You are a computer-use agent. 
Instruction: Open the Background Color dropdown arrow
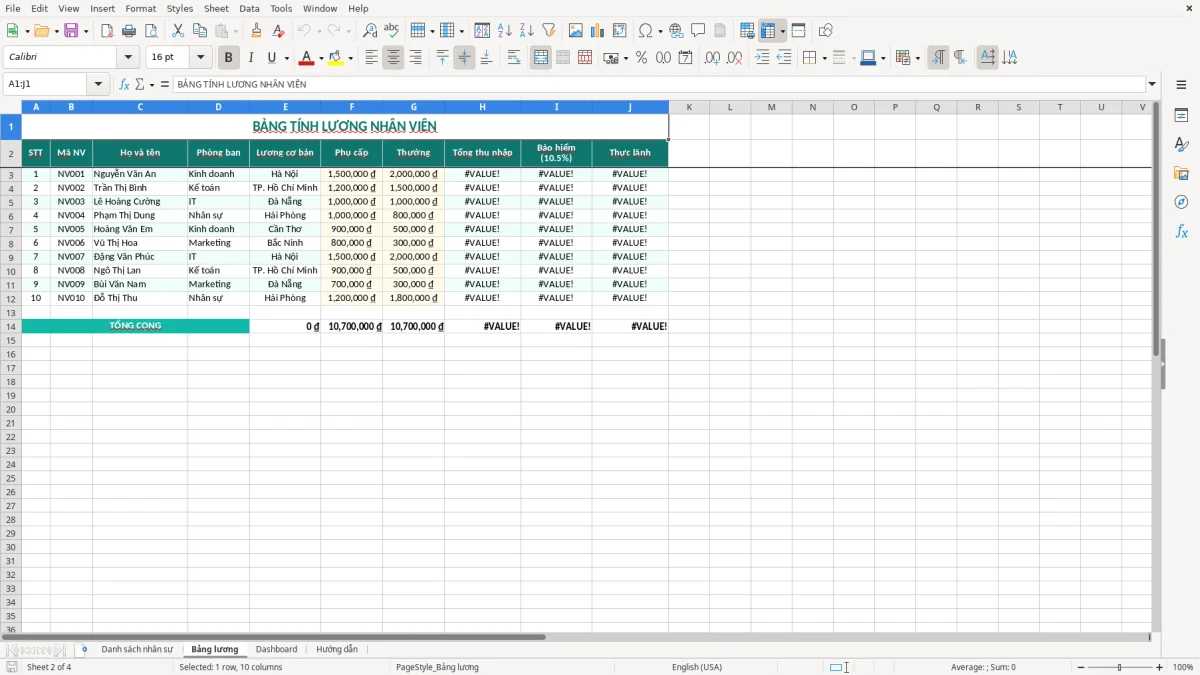coord(350,58)
